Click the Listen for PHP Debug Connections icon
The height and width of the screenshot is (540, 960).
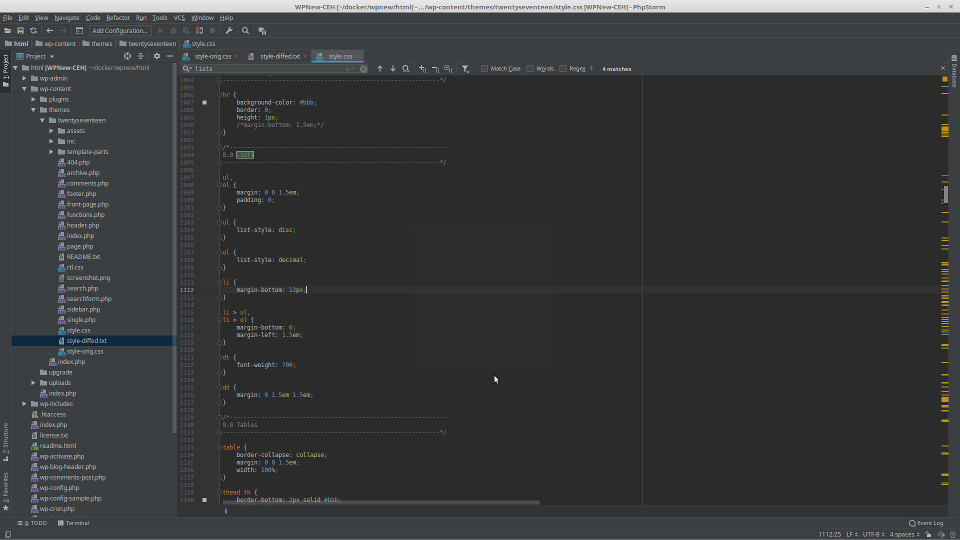click(x=199, y=31)
